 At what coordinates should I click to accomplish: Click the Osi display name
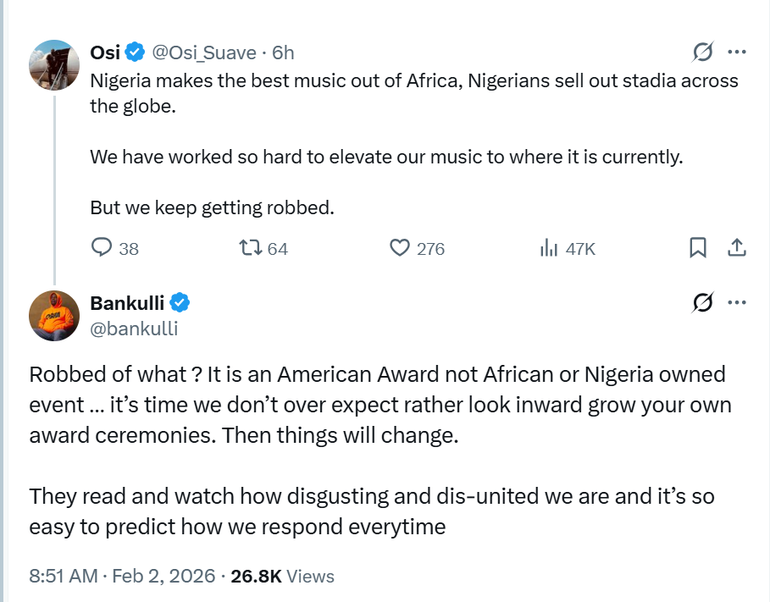pyautogui.click(x=105, y=52)
